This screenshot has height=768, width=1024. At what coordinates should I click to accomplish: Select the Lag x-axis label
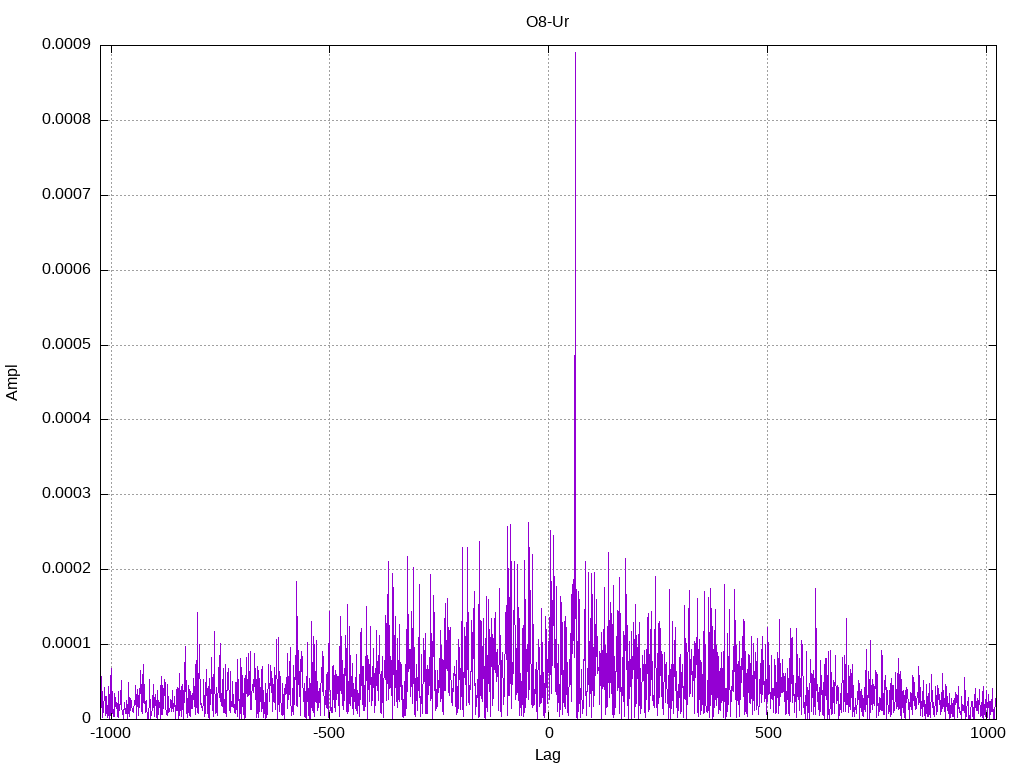point(547,755)
